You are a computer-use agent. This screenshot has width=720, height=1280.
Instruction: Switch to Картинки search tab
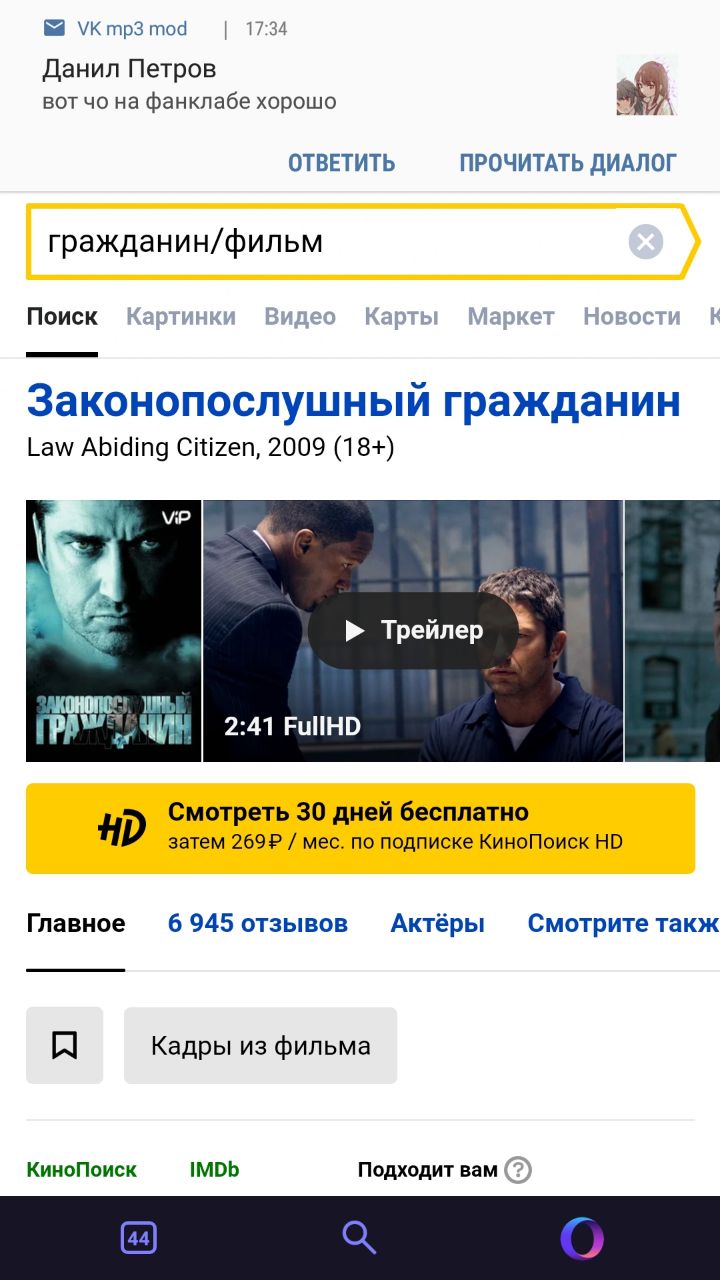click(x=181, y=317)
